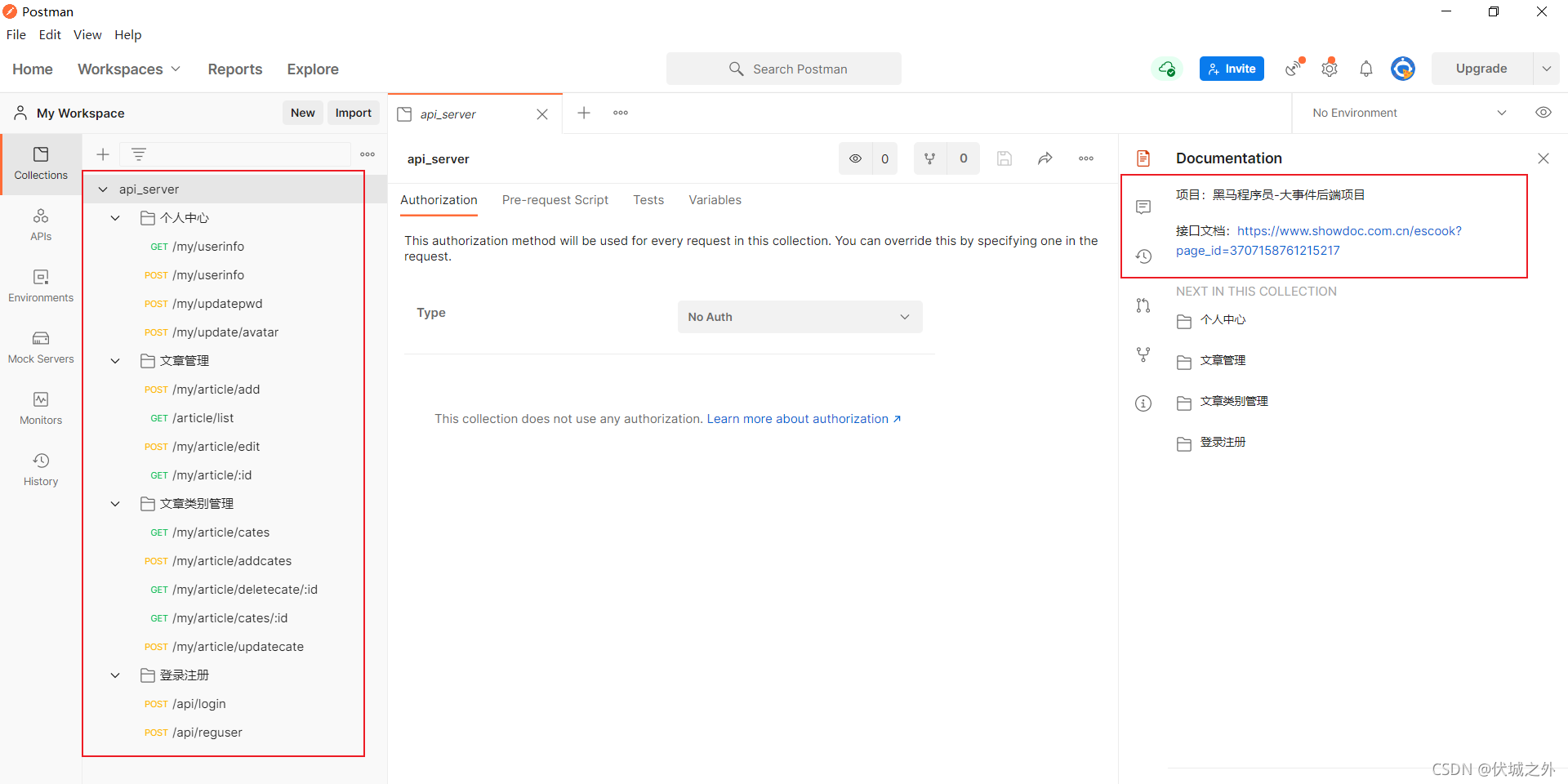Open the comments icon in right sidebar
This screenshot has width=1568, height=784.
[x=1143, y=207]
